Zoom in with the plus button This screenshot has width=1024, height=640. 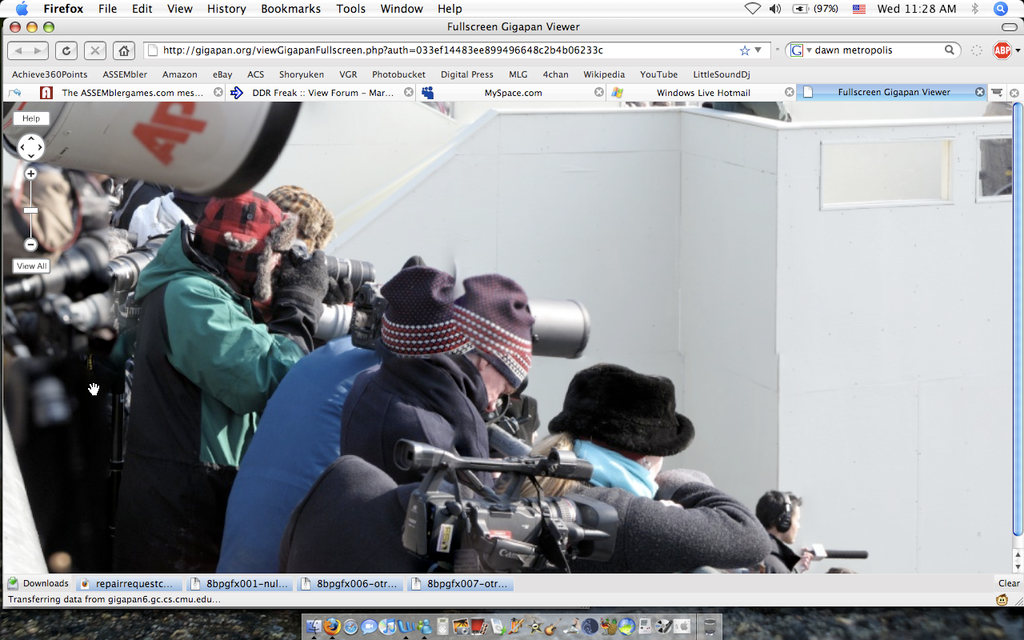point(31,174)
